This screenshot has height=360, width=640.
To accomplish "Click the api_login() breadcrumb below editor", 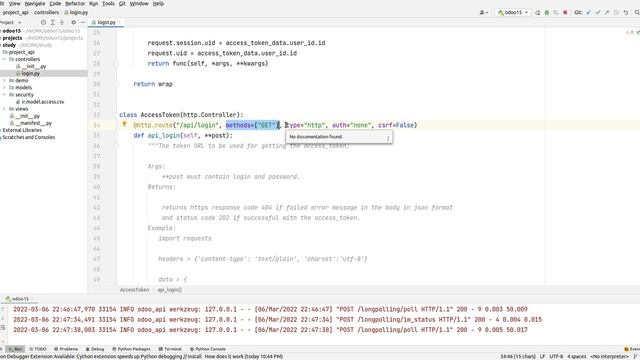I will (x=170, y=290).
